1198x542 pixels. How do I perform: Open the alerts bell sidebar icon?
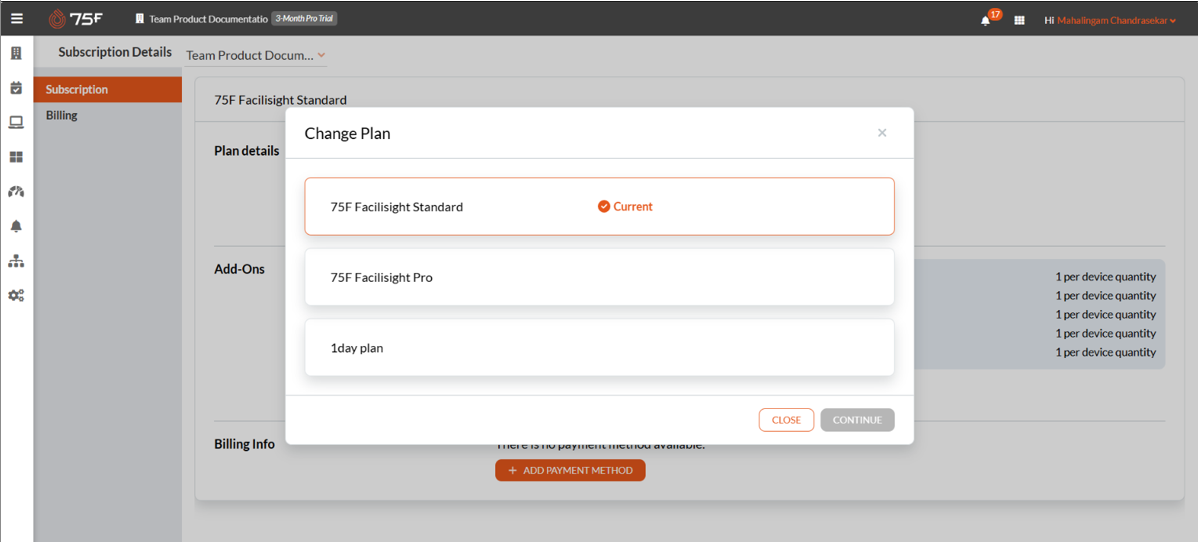click(16, 226)
